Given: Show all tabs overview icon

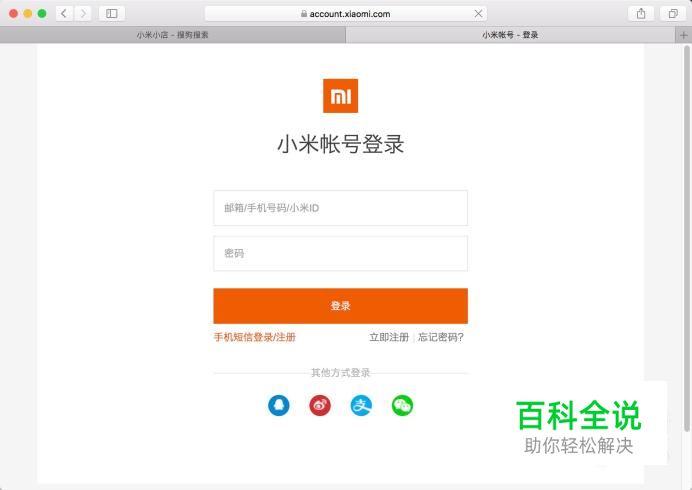Looking at the screenshot, I should click(673, 14).
